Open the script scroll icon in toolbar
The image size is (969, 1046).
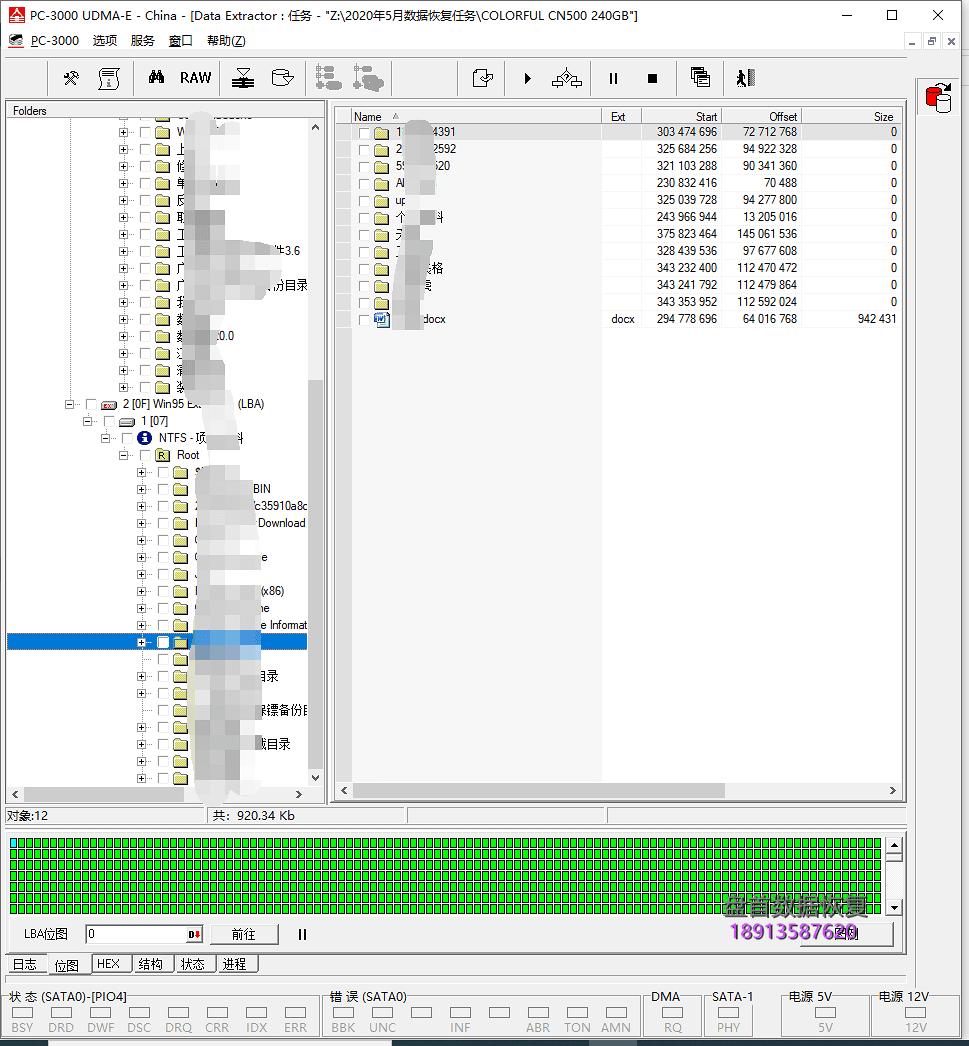(109, 78)
